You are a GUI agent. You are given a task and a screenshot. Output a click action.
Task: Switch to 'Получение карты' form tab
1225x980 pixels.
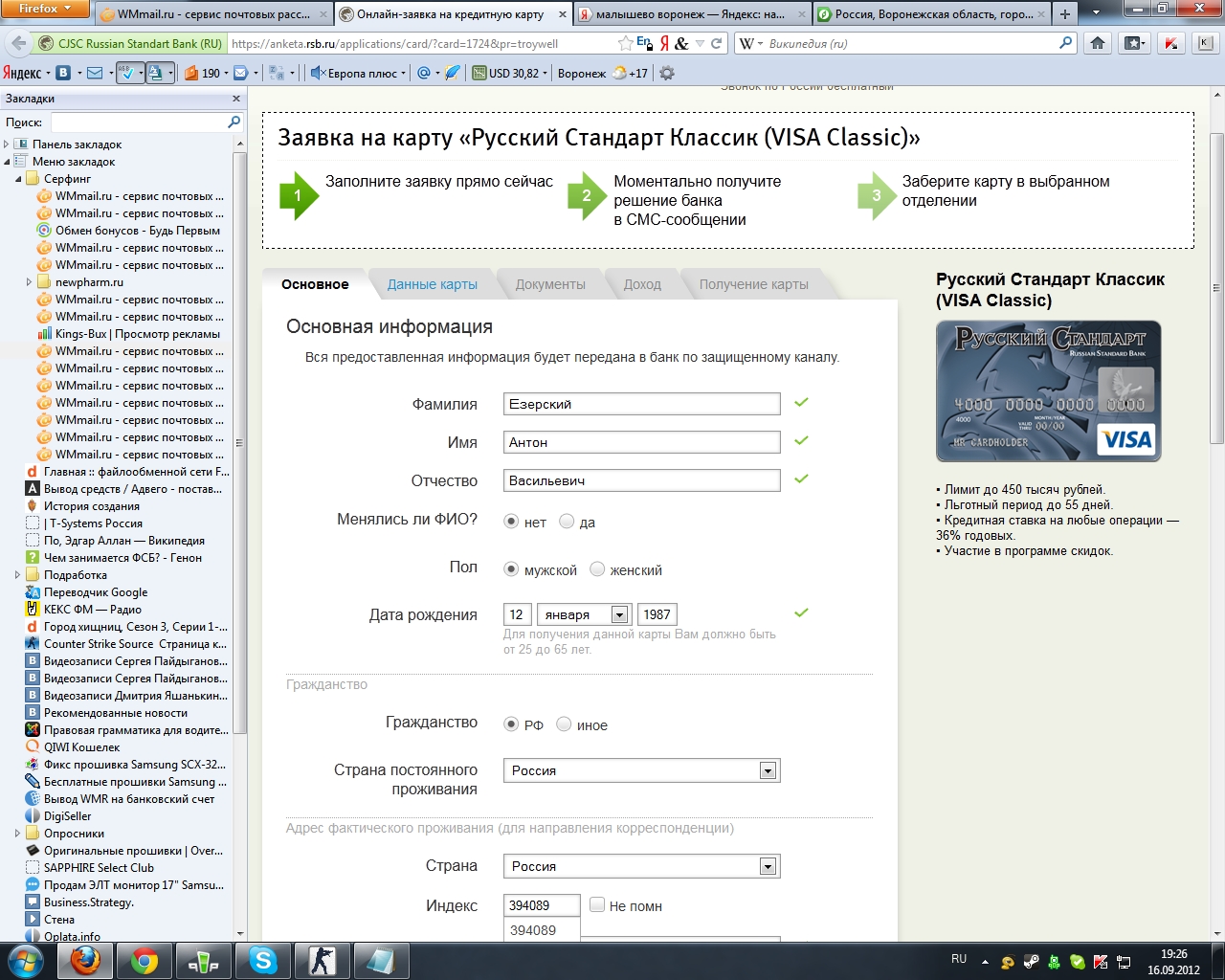[x=753, y=284]
